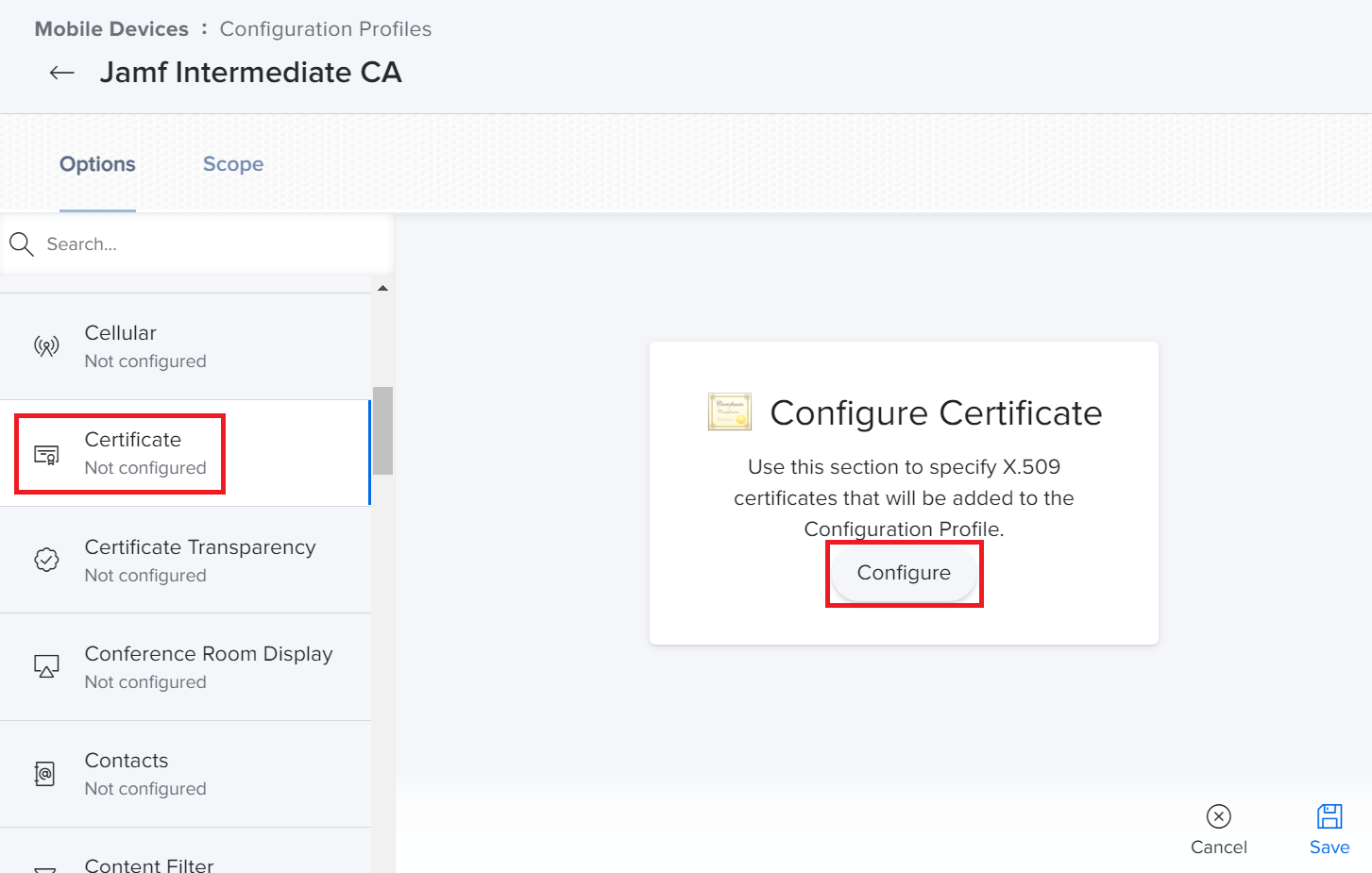
Task: Click the Cancel circle-x icon
Action: [1219, 816]
